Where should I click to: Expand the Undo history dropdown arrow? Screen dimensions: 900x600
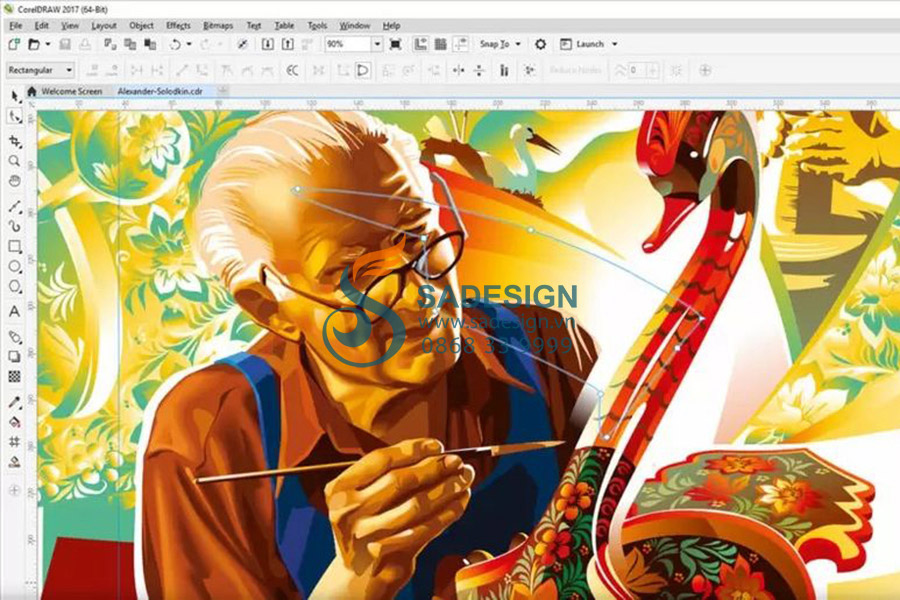tap(189, 44)
